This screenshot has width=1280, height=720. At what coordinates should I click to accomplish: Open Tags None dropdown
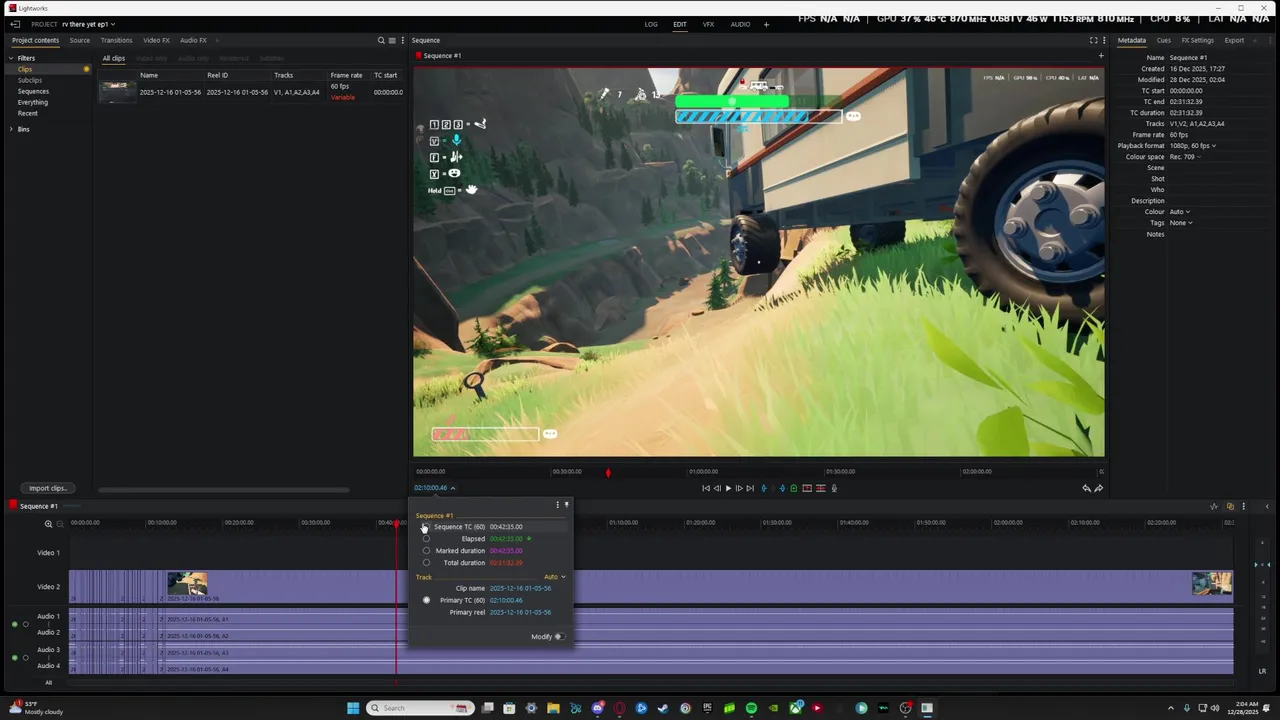[1182, 223]
